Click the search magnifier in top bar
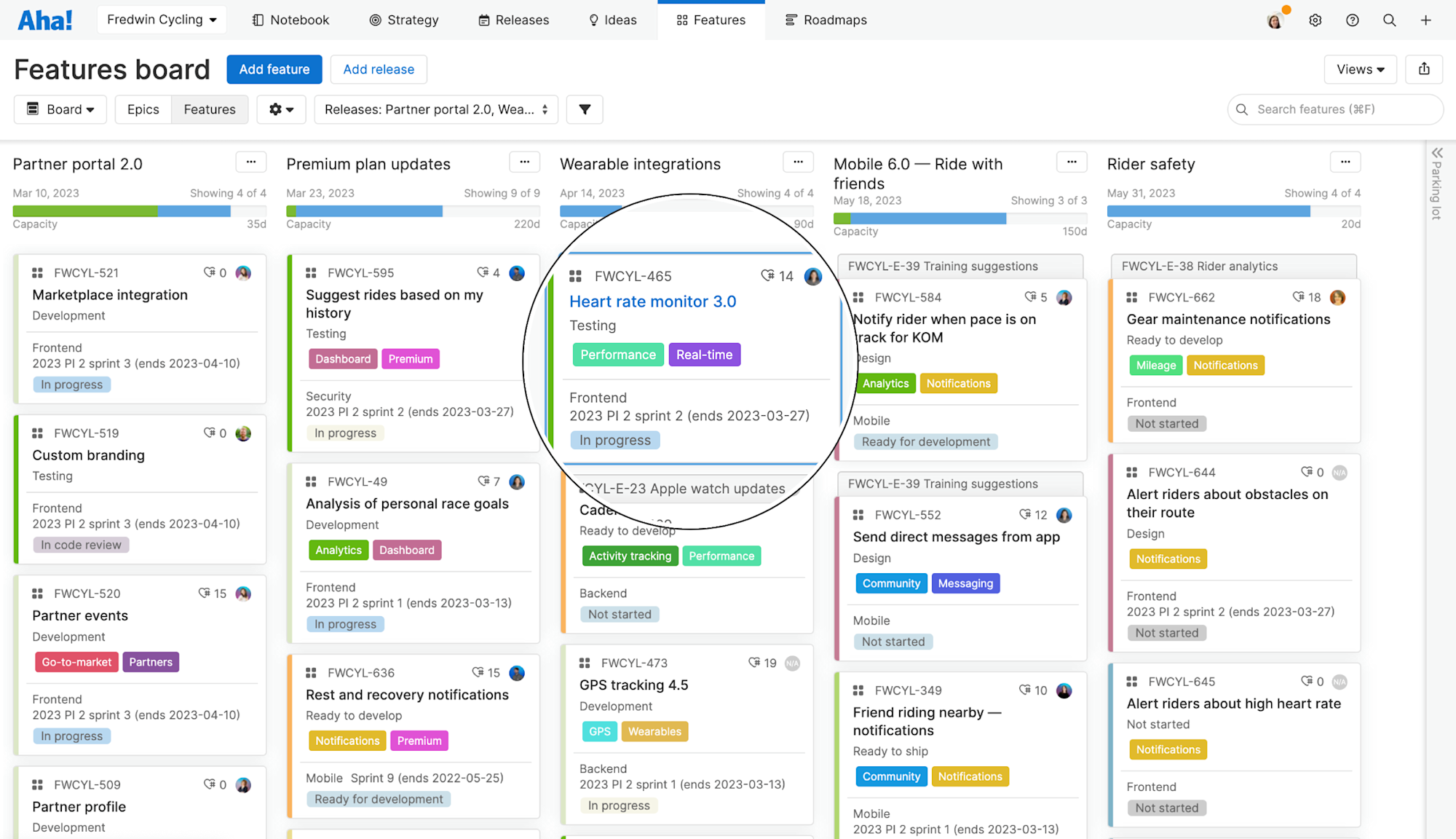The height and width of the screenshot is (839, 1456). [x=1389, y=20]
